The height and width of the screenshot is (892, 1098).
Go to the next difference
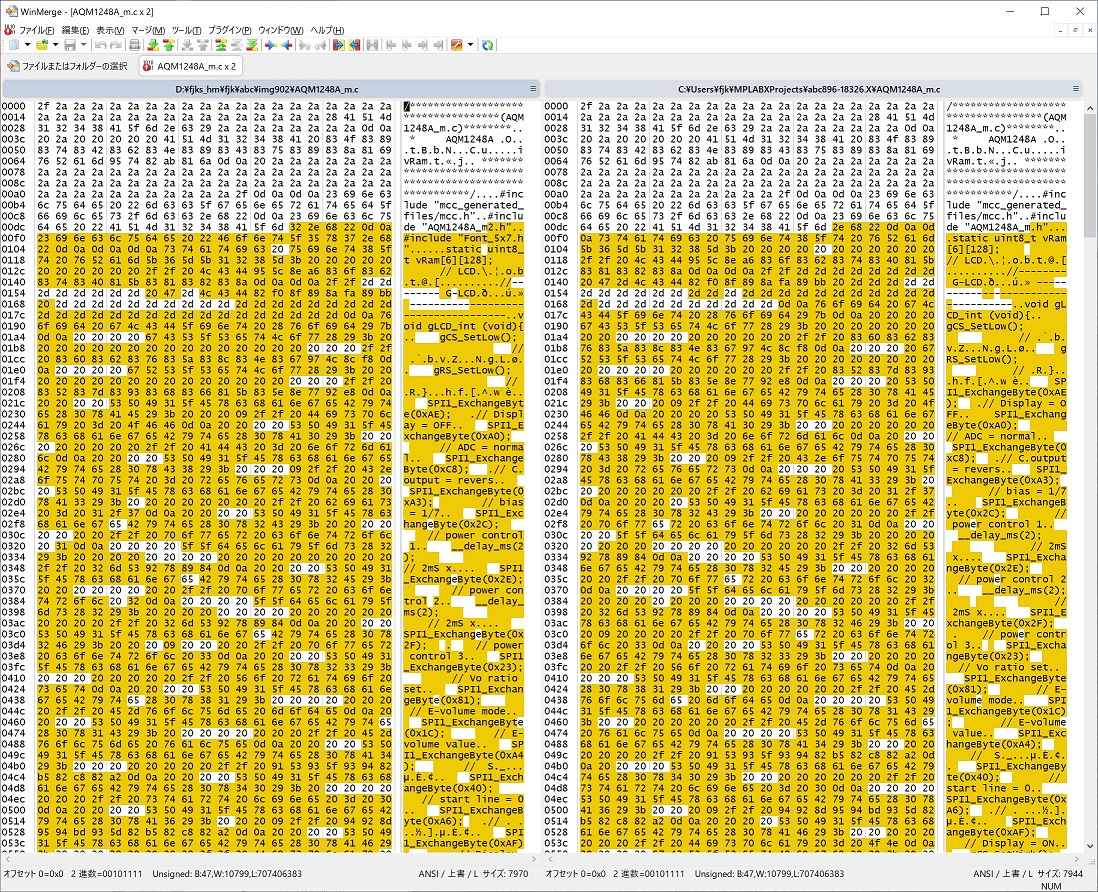click(x=153, y=45)
